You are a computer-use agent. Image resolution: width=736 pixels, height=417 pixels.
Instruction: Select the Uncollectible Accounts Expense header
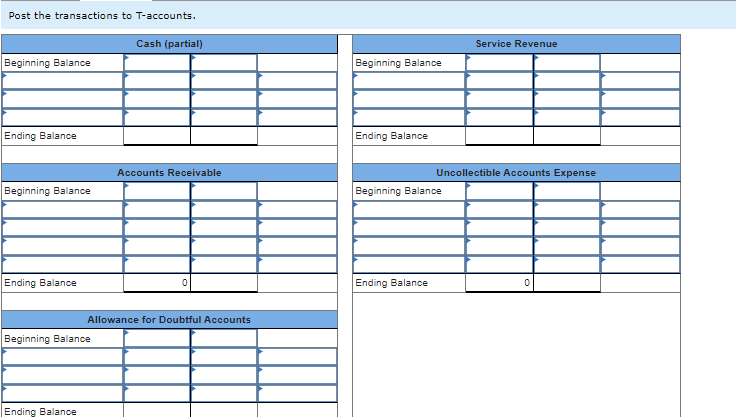(x=516, y=173)
